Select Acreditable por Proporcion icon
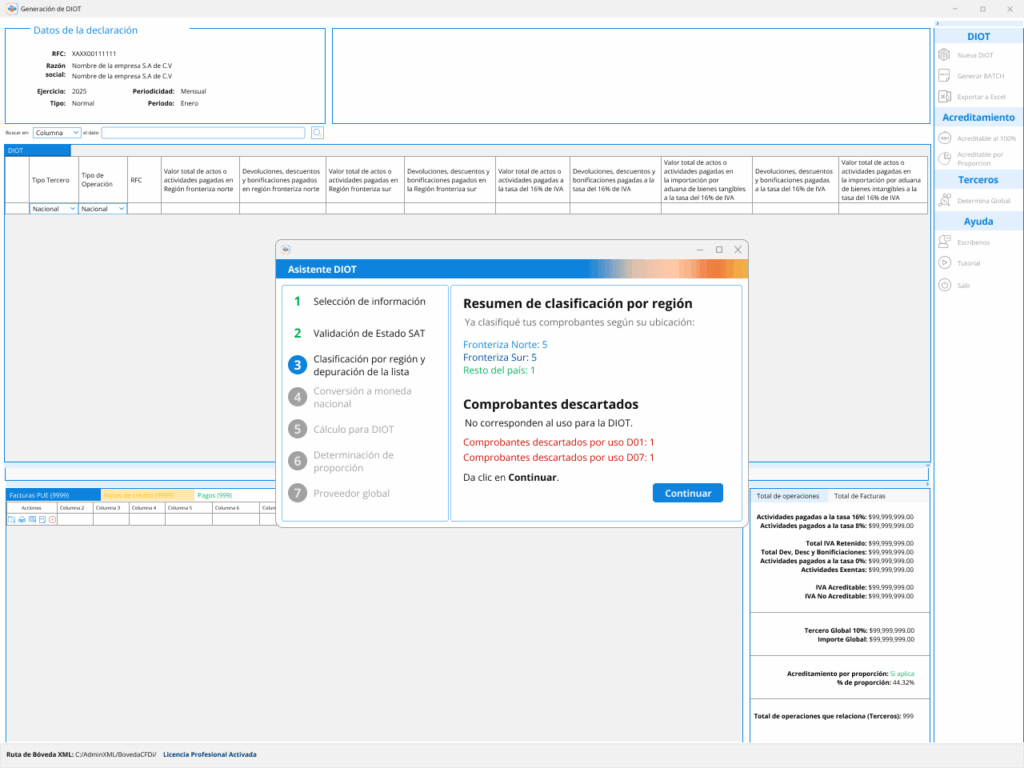This screenshot has width=1024, height=768. coord(944,158)
